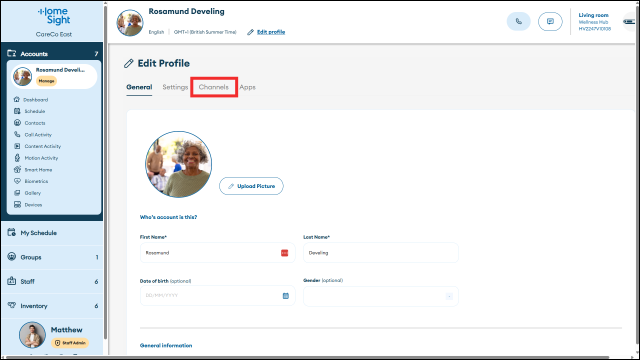Click the header avatar of Rosamund
This screenshot has height=360, width=640.
pyautogui.click(x=130, y=23)
